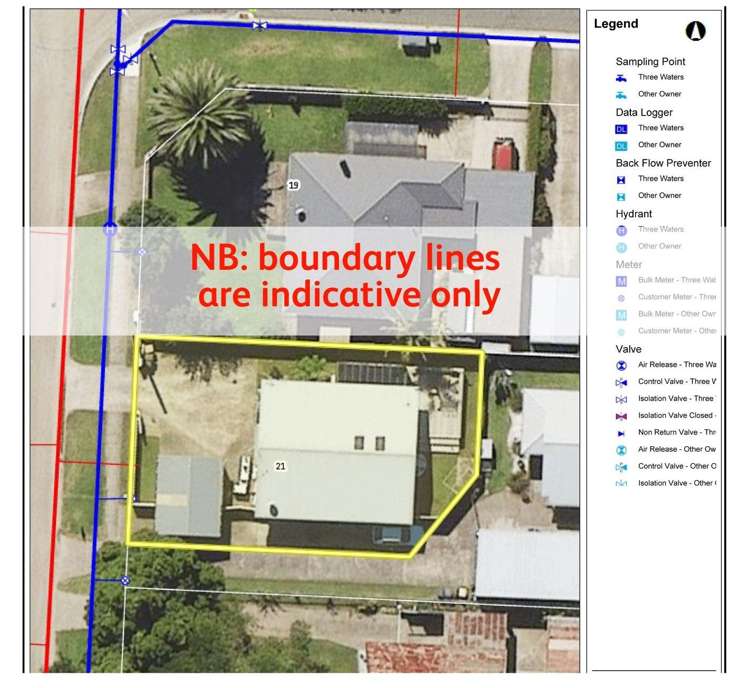Click the Back Flow Preventer legend heading
This screenshot has width=749, height=688.
pyautogui.click(x=663, y=163)
